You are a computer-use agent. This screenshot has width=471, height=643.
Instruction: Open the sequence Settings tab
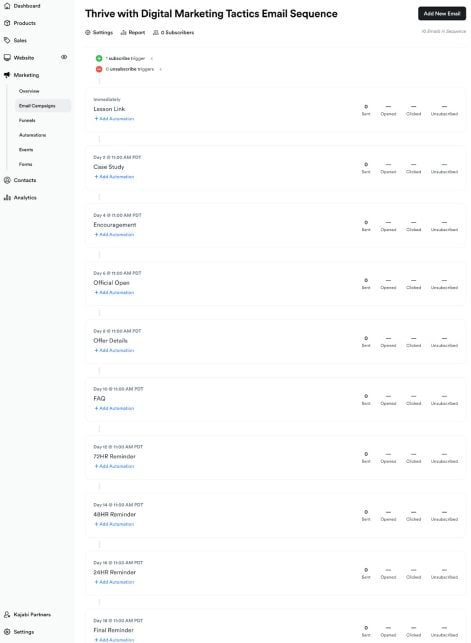point(99,32)
